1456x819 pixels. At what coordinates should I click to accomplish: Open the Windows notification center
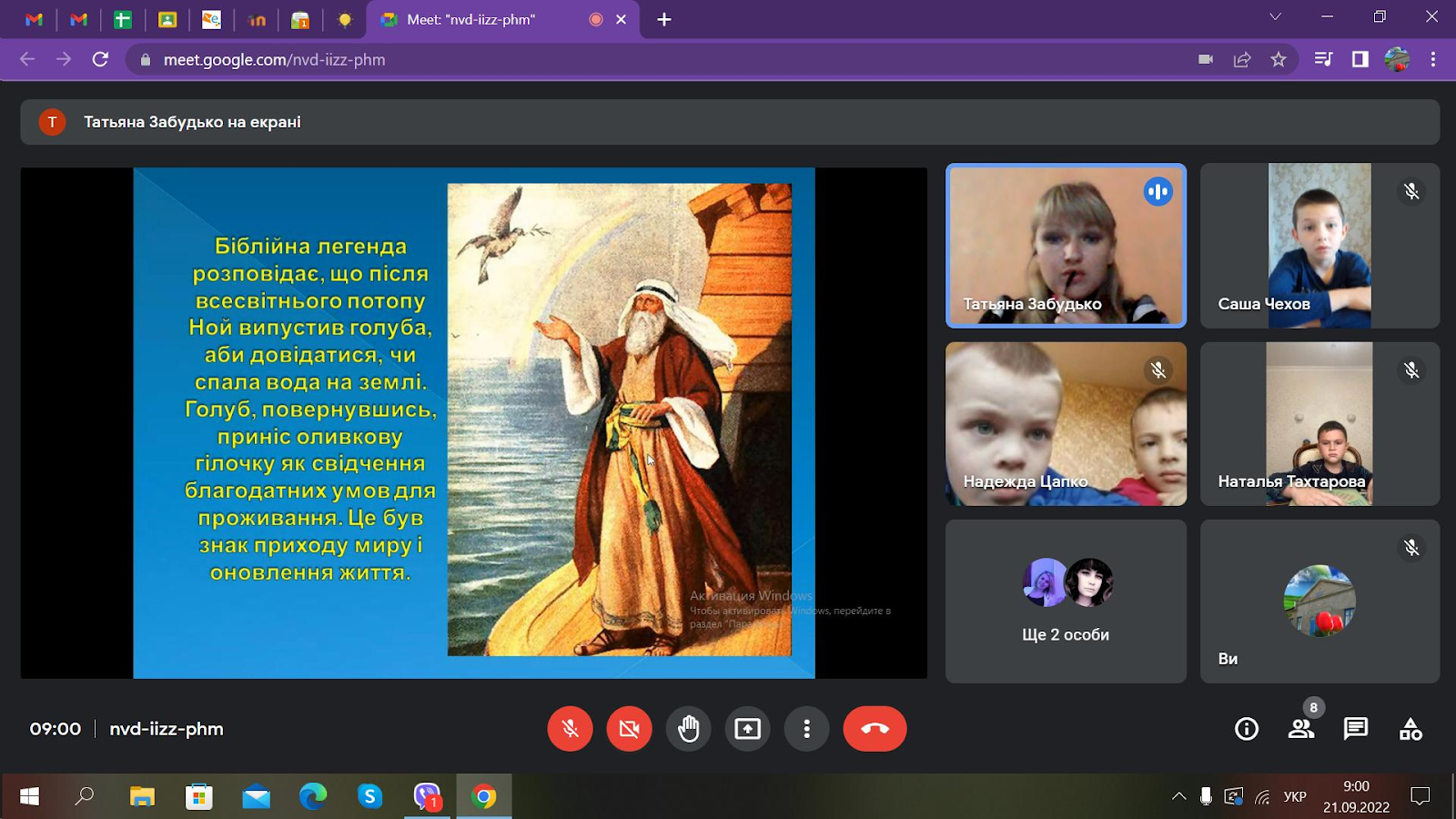[1421, 796]
